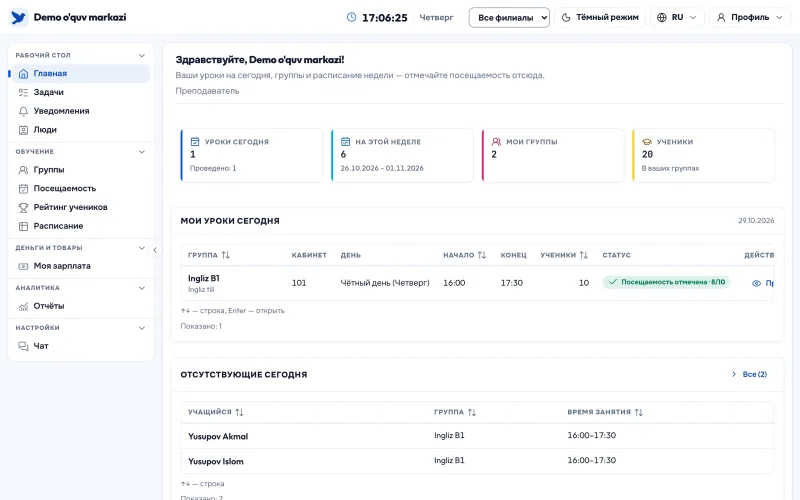
Task: Open the RU language dropdown
Action: [x=678, y=17]
